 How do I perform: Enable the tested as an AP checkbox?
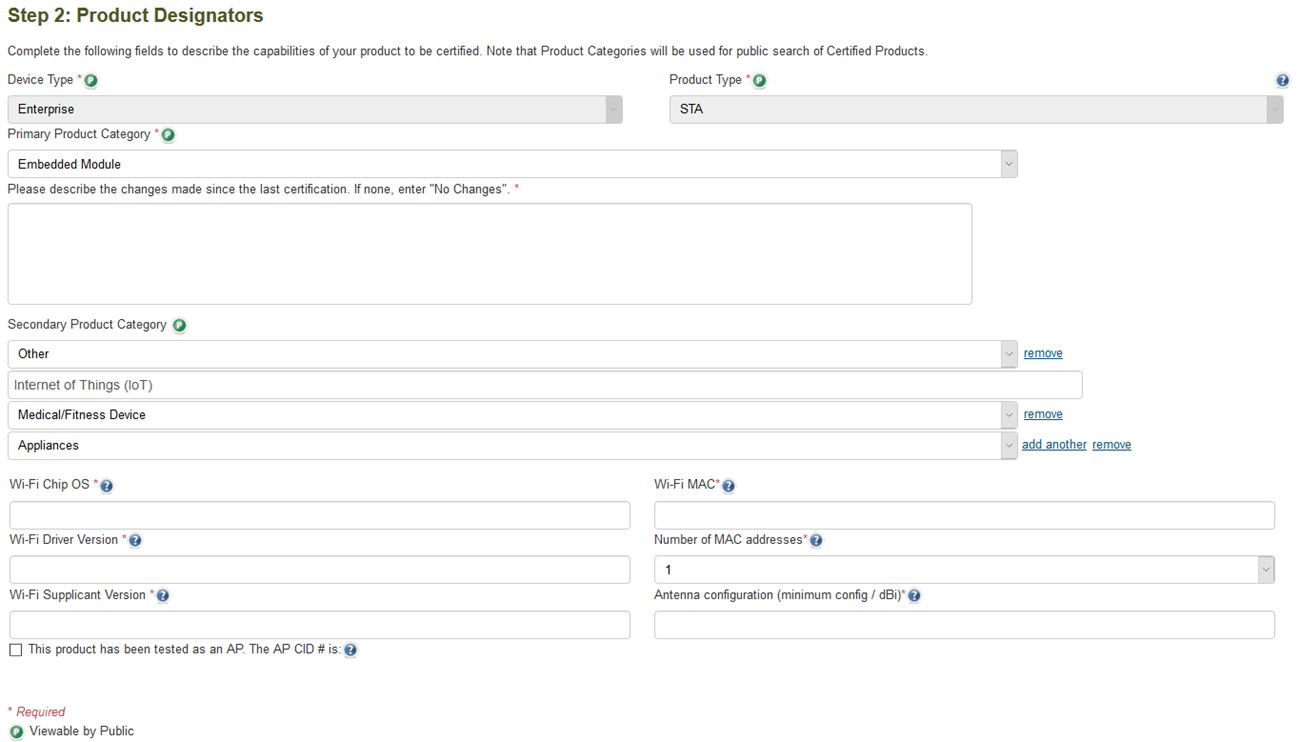click(x=16, y=650)
